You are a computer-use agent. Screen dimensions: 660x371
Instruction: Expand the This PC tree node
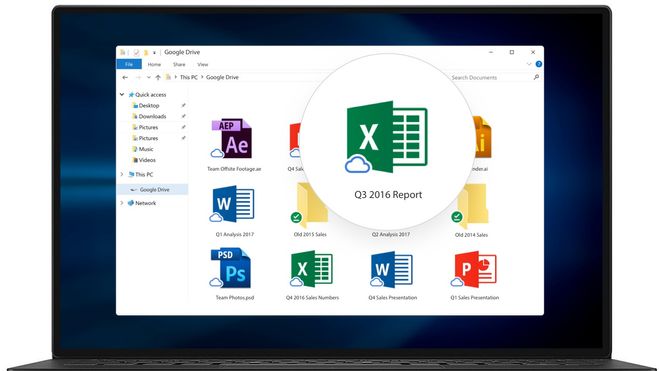click(x=122, y=174)
